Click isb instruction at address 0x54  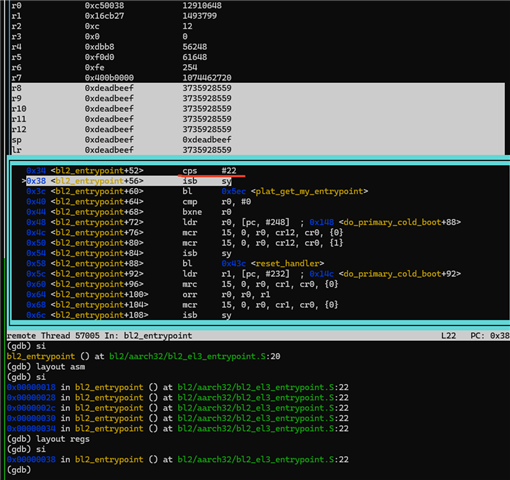coord(190,254)
